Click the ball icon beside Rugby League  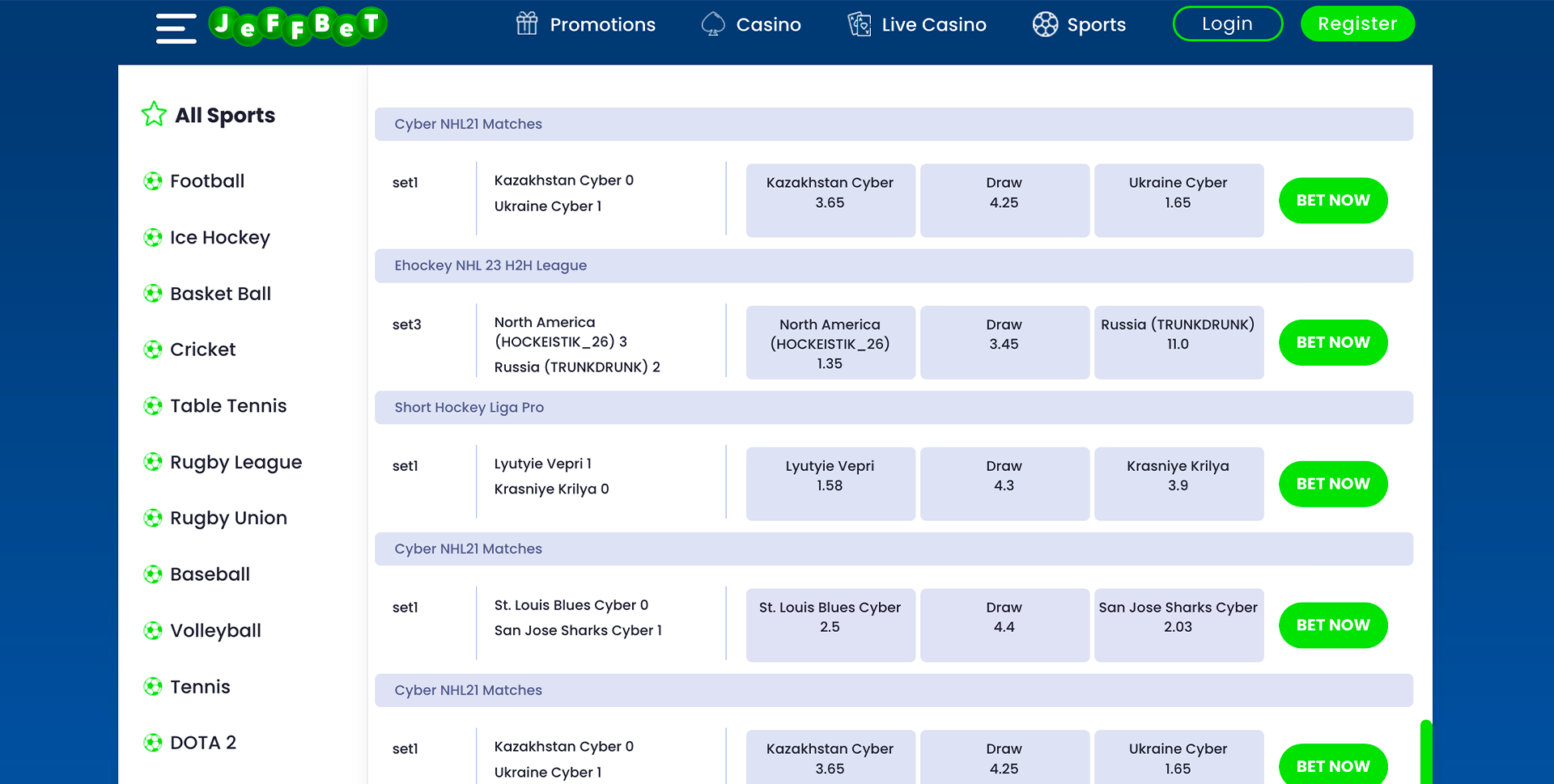tap(153, 462)
